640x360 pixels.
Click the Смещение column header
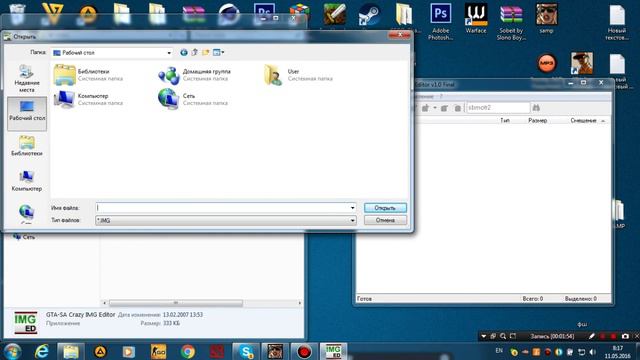[x=583, y=120]
